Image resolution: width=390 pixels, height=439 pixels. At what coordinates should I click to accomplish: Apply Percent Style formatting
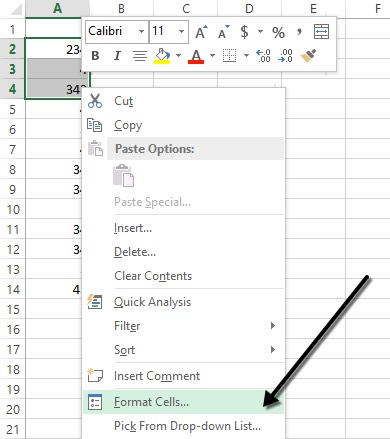(278, 32)
